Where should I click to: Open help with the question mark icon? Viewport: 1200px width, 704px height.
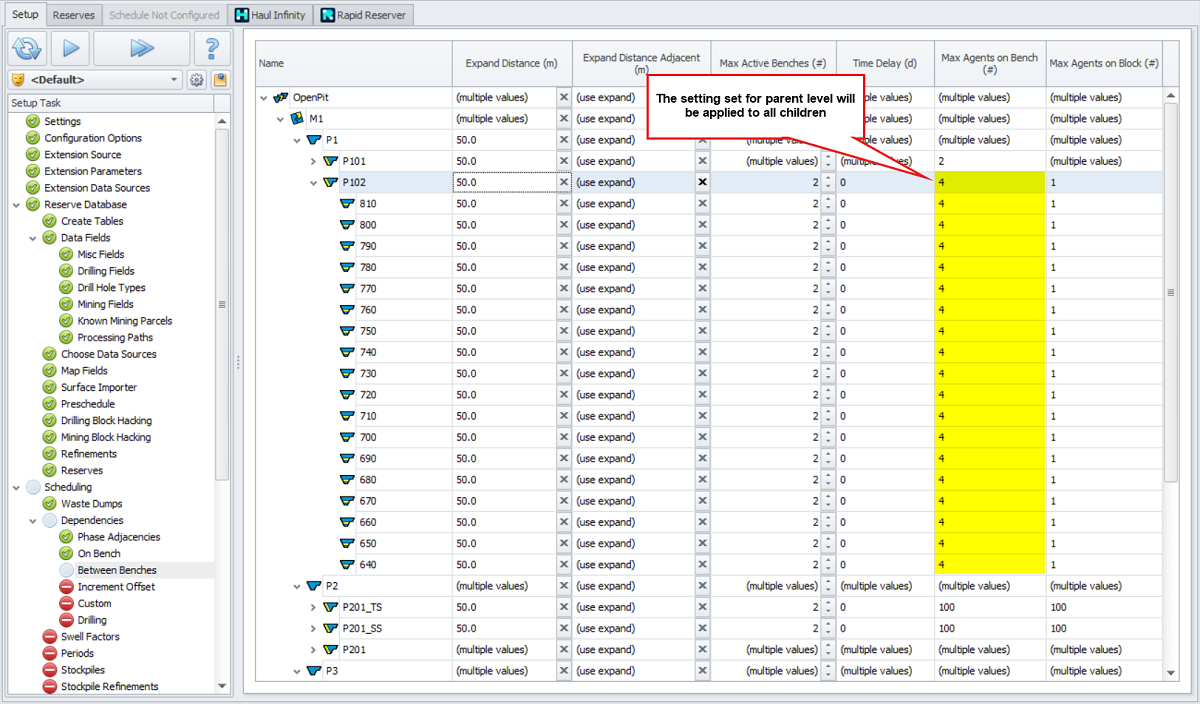(x=211, y=47)
